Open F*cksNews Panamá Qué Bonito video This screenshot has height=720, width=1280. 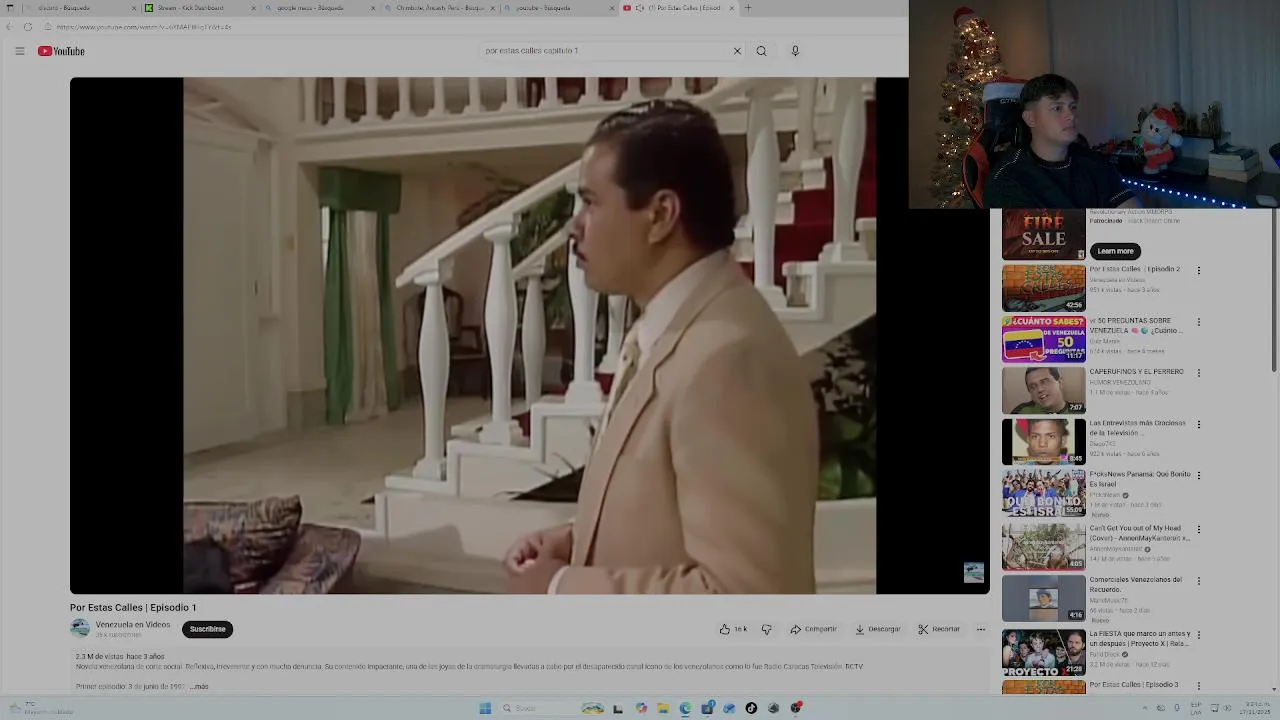[x=1043, y=493]
